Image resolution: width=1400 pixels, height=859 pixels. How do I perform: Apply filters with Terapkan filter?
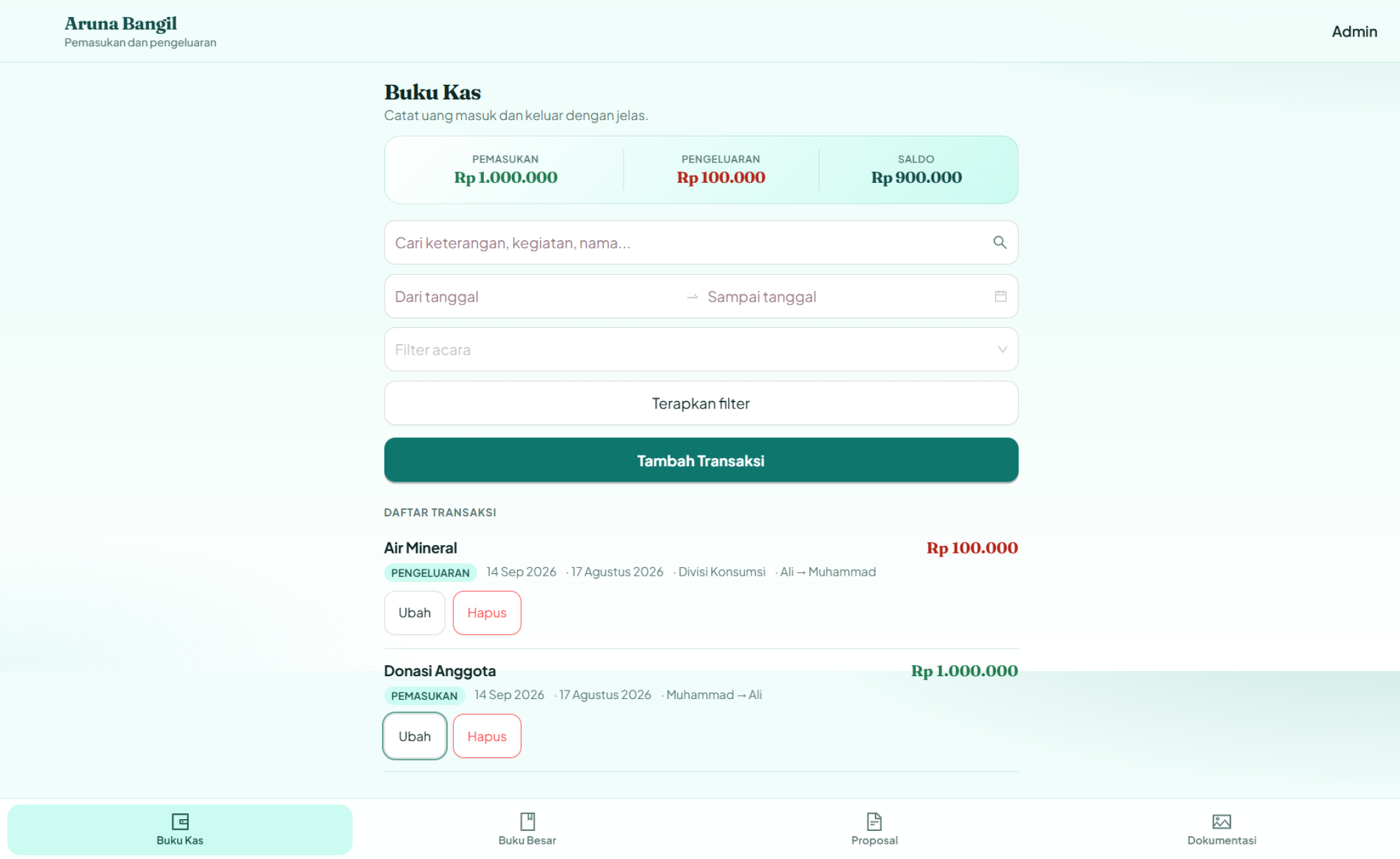pyautogui.click(x=701, y=403)
